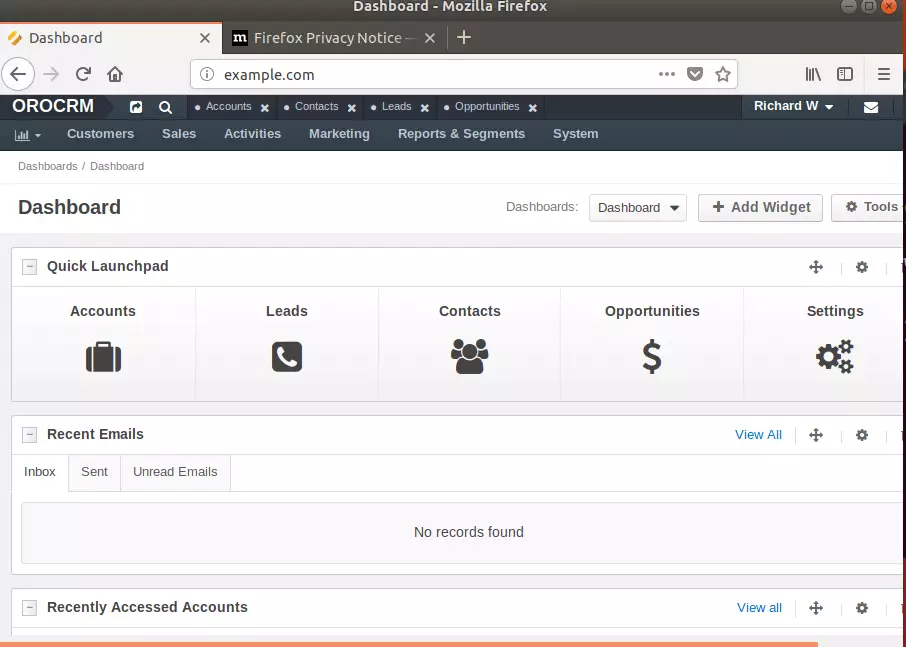This screenshot has height=647, width=906.
Task: Open the pinned Leads page tab
Action: 396,107
